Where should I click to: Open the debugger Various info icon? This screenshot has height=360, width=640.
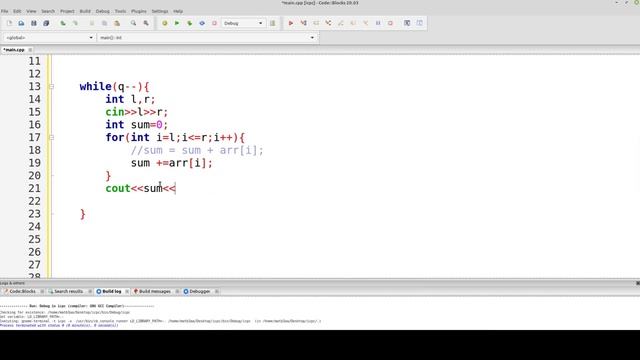tap(420, 23)
